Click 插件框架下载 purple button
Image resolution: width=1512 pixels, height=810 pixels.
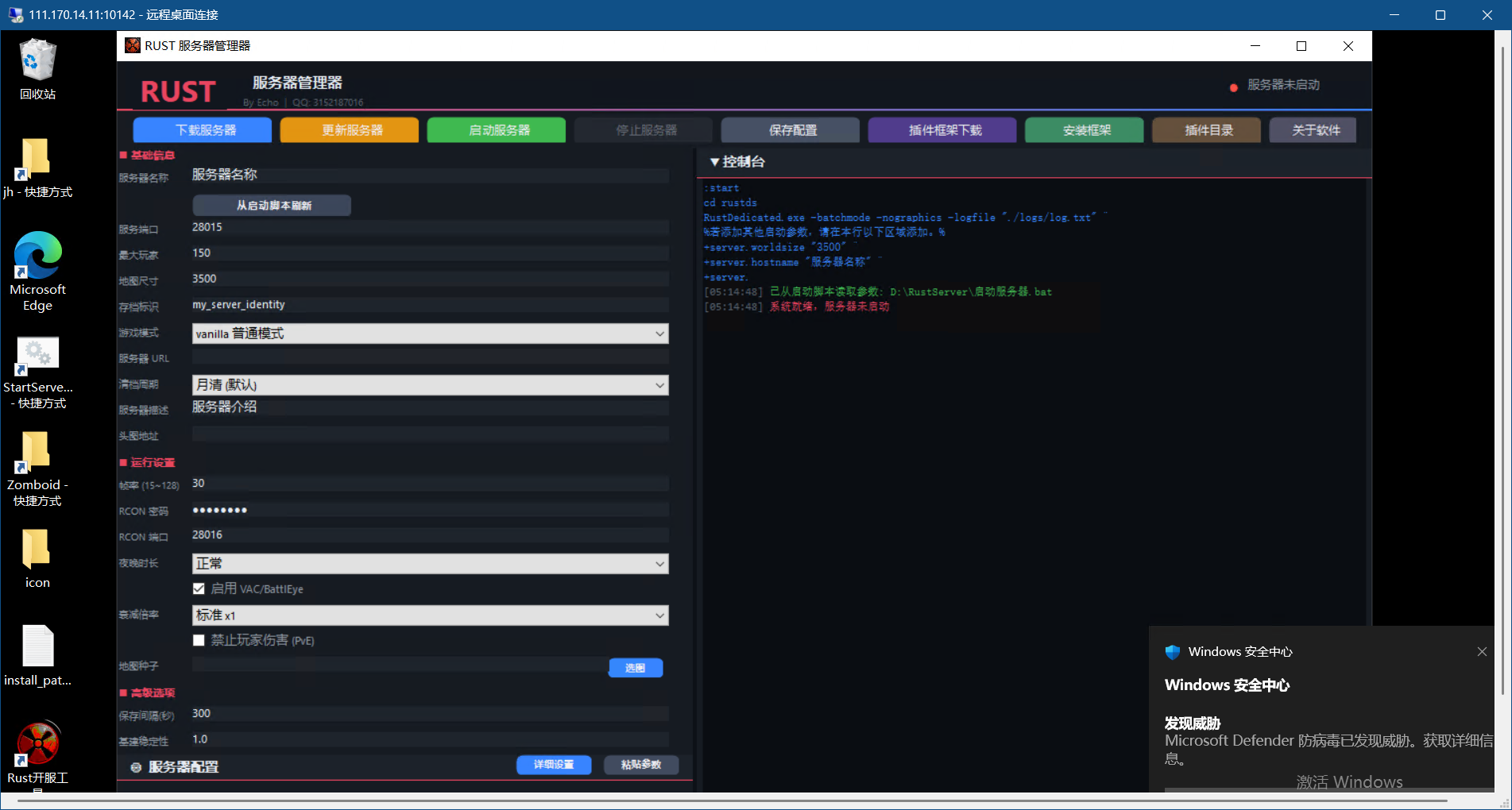(x=942, y=130)
